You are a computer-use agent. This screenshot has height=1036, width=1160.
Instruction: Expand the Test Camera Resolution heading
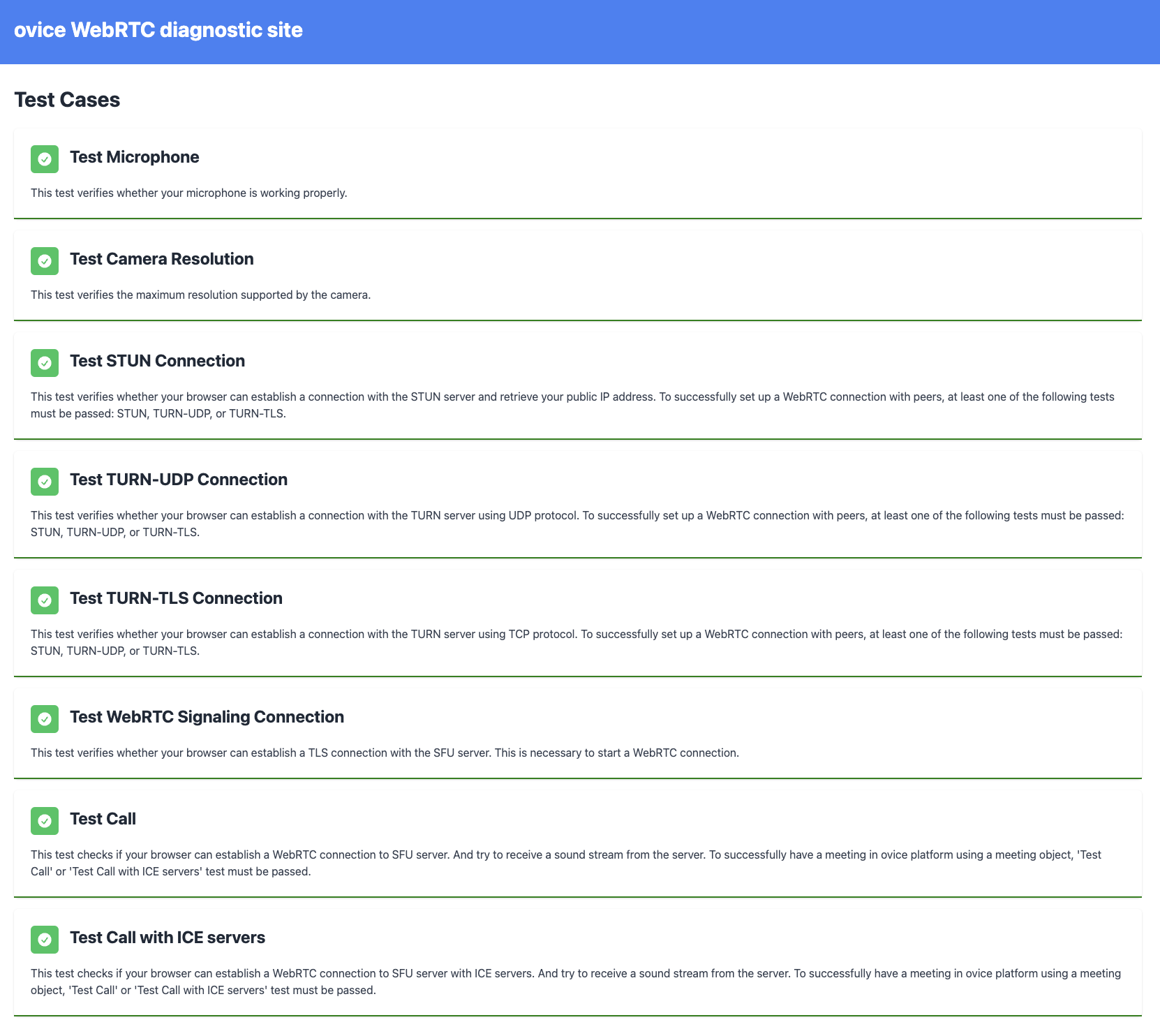click(x=162, y=259)
